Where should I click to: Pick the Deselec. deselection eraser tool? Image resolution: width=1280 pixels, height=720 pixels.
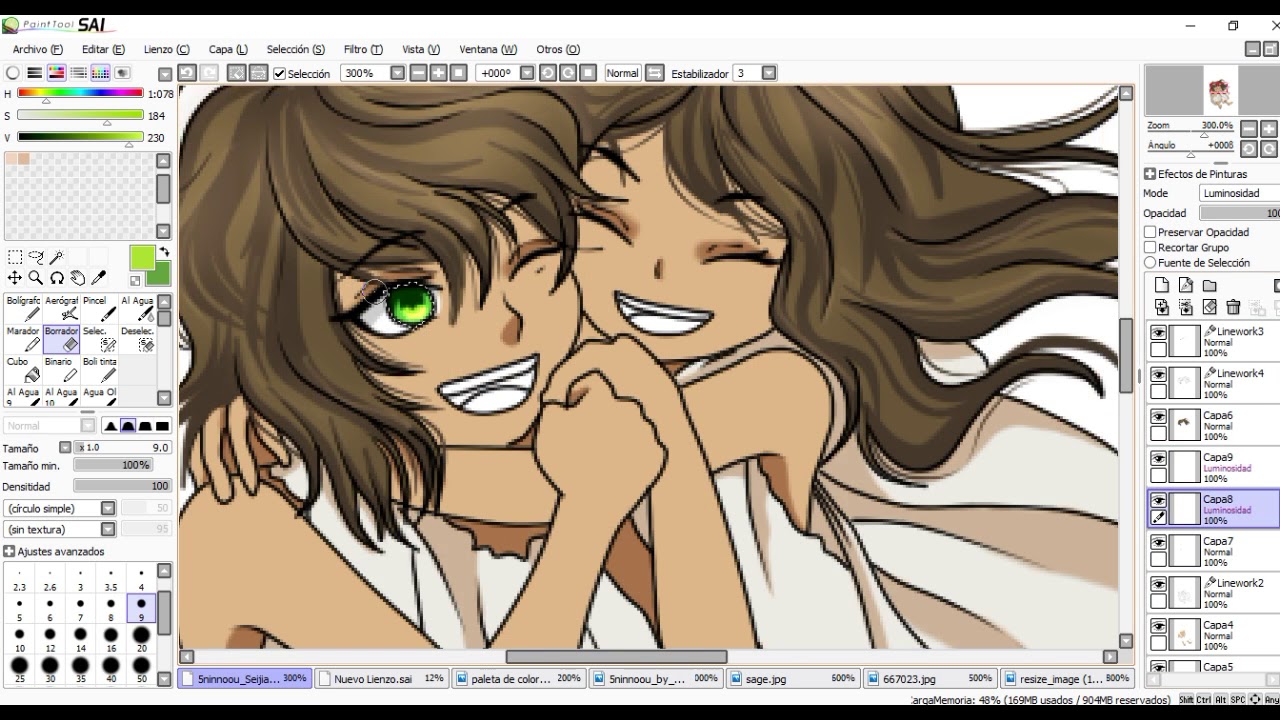(137, 339)
